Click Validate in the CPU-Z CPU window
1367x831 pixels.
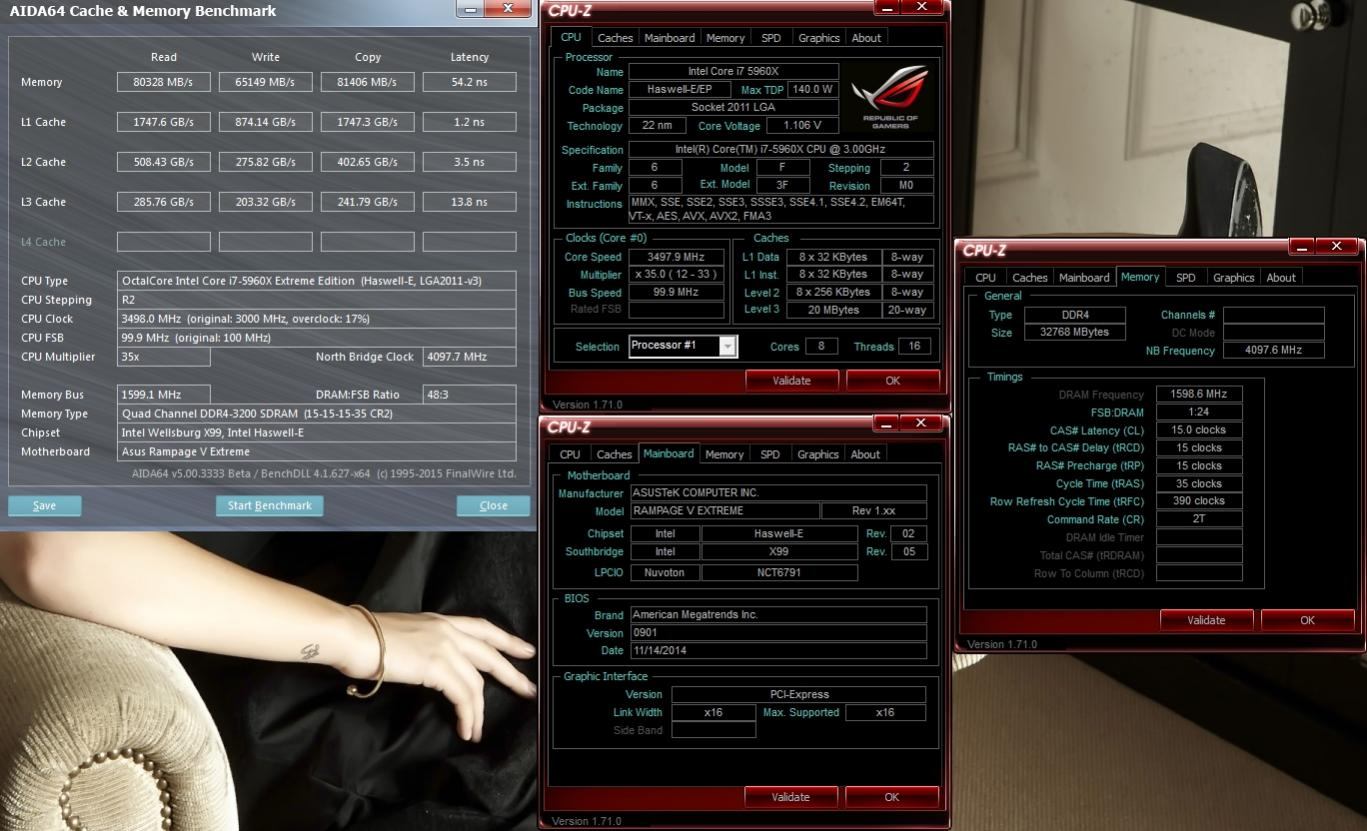[792, 381]
